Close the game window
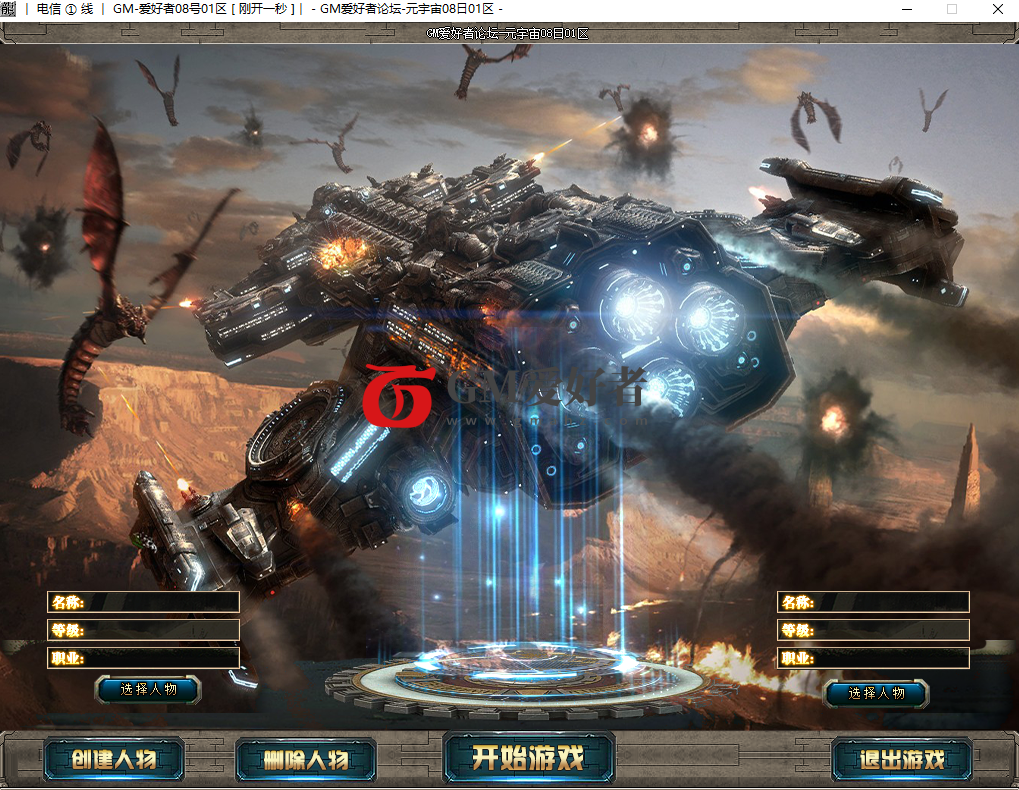1019x790 pixels. [x=998, y=9]
